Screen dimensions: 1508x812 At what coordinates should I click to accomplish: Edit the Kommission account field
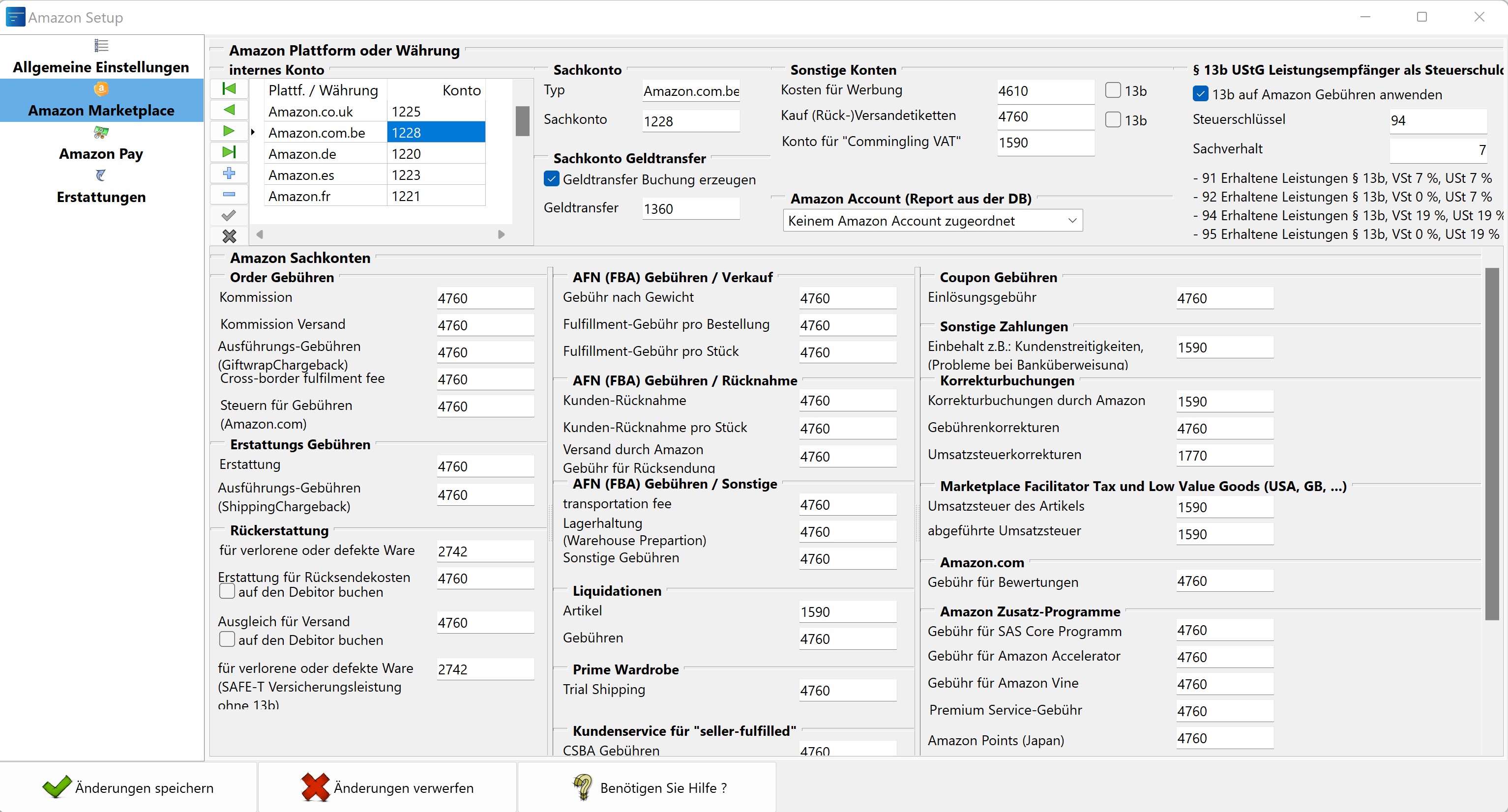pos(485,298)
